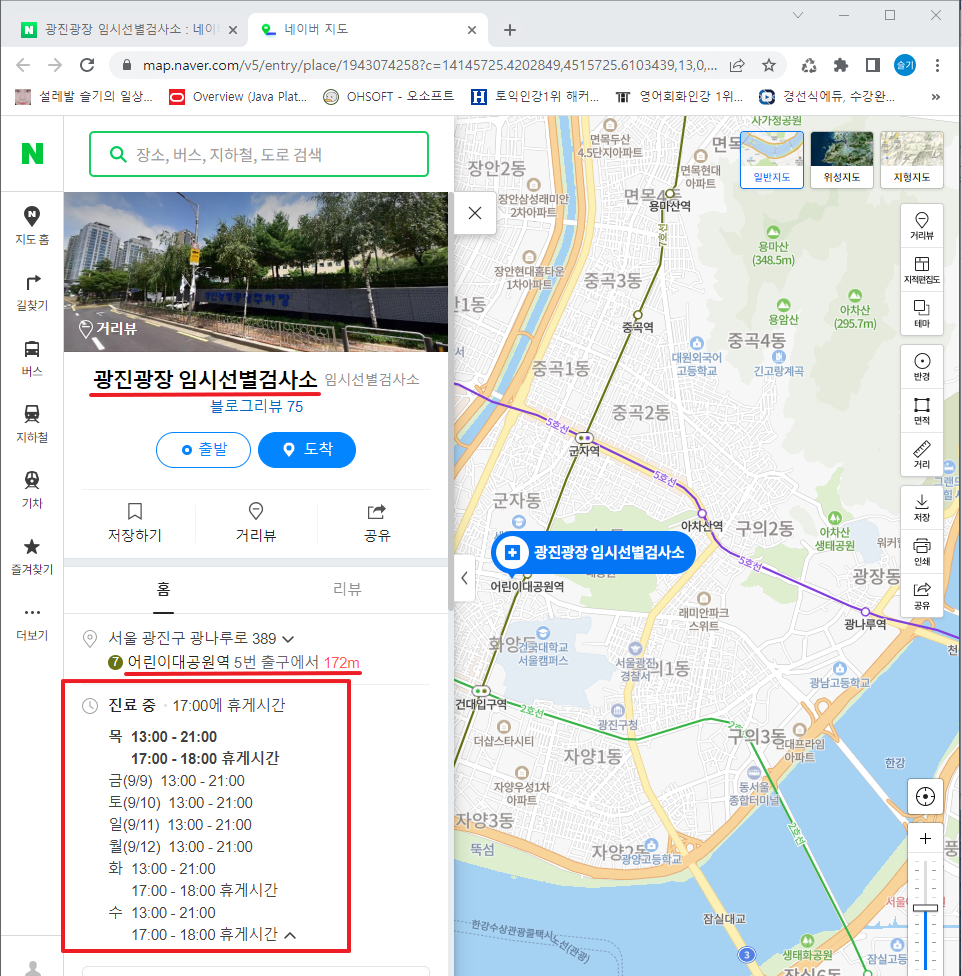Open OHSOFT - 오소프트 bookmark

point(389,96)
